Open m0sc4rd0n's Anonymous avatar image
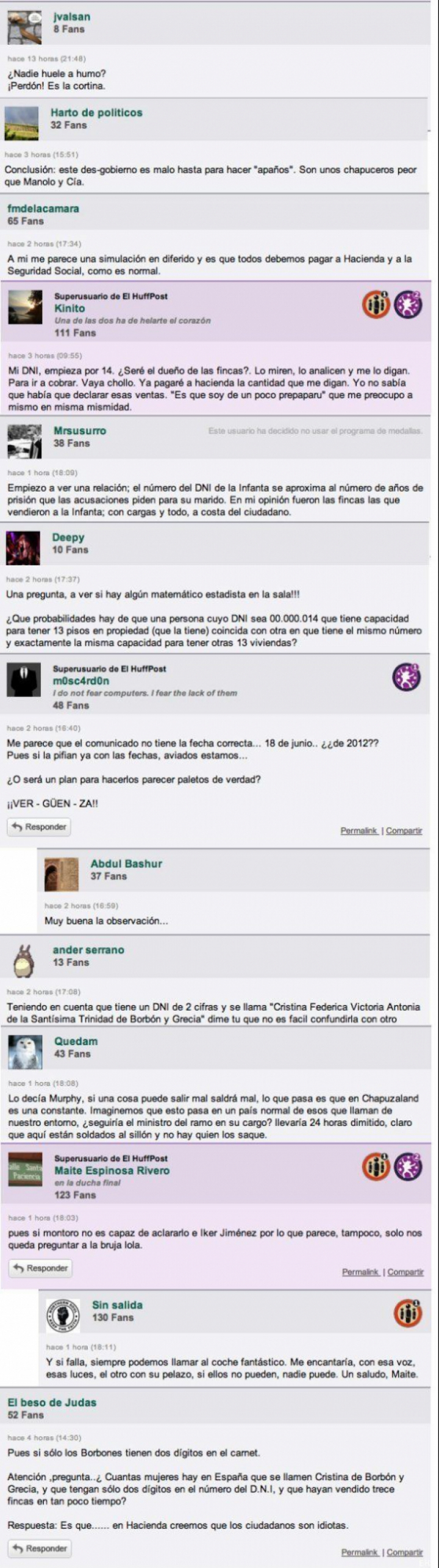Viewport: 439px width, 1568px height. pos(24,679)
